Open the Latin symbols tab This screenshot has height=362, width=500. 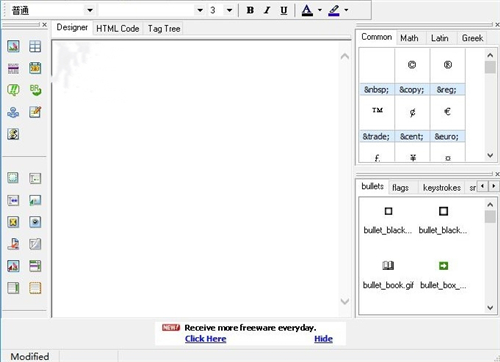440,38
